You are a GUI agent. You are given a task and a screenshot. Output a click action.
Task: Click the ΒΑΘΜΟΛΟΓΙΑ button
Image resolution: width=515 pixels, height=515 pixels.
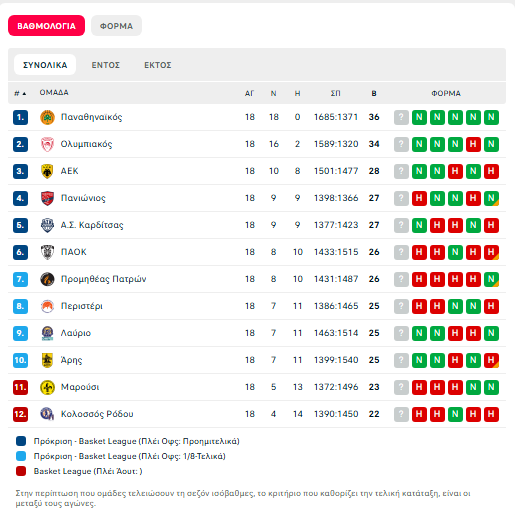pos(46,26)
